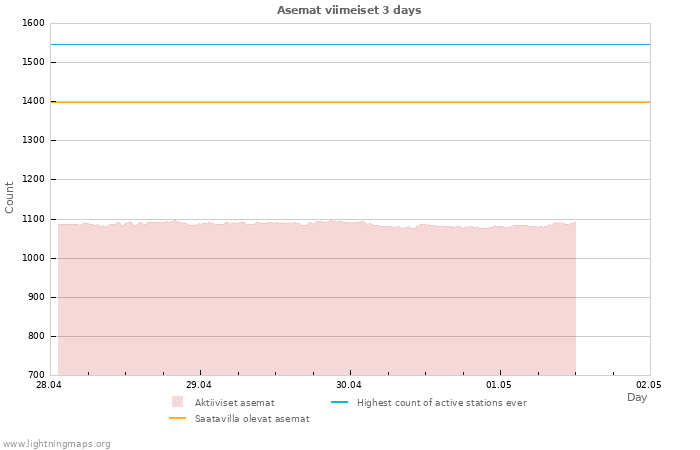Click the x-axis date 28.04

coord(49,384)
